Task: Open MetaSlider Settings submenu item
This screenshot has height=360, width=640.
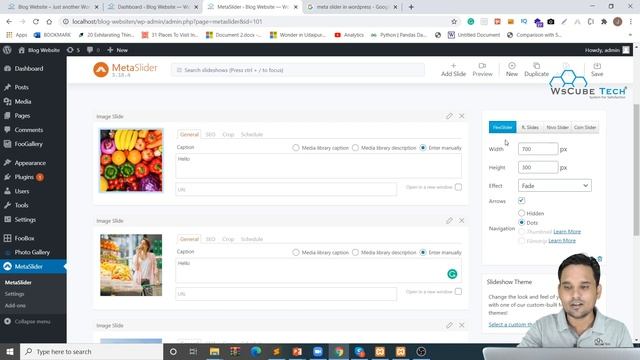Action: click(15, 294)
